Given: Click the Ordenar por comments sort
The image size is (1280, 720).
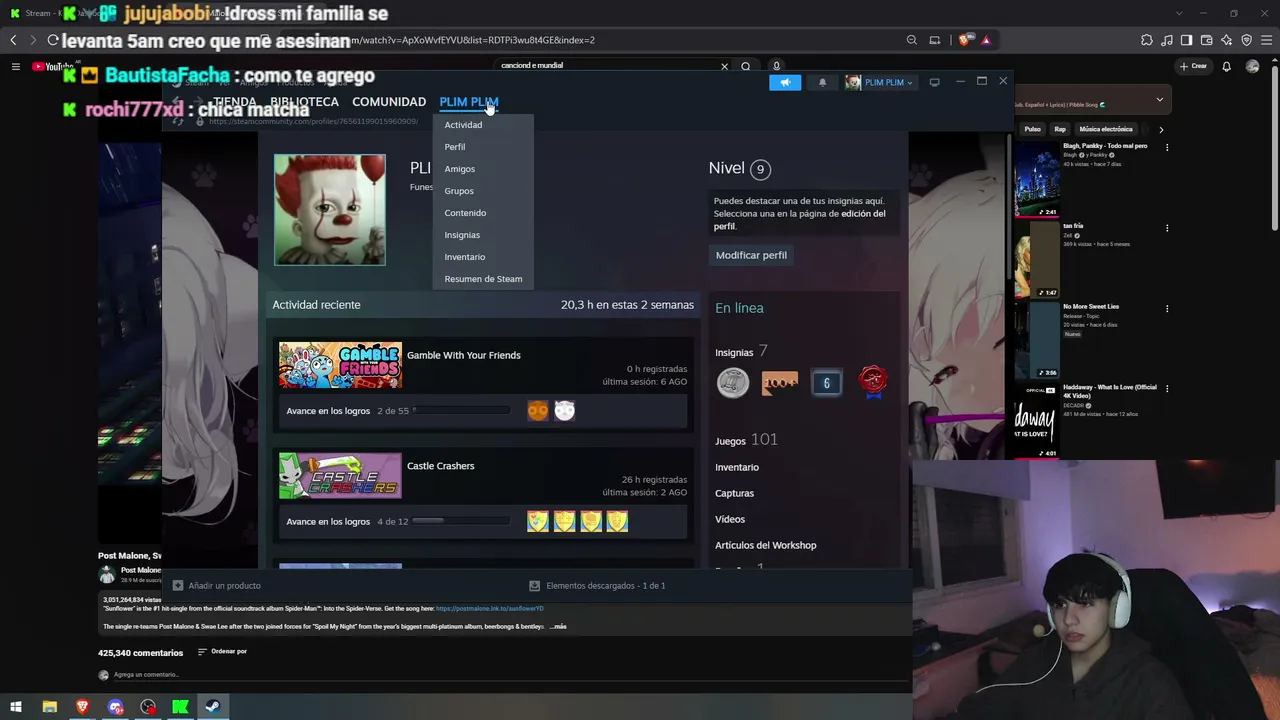Looking at the screenshot, I should [222, 652].
